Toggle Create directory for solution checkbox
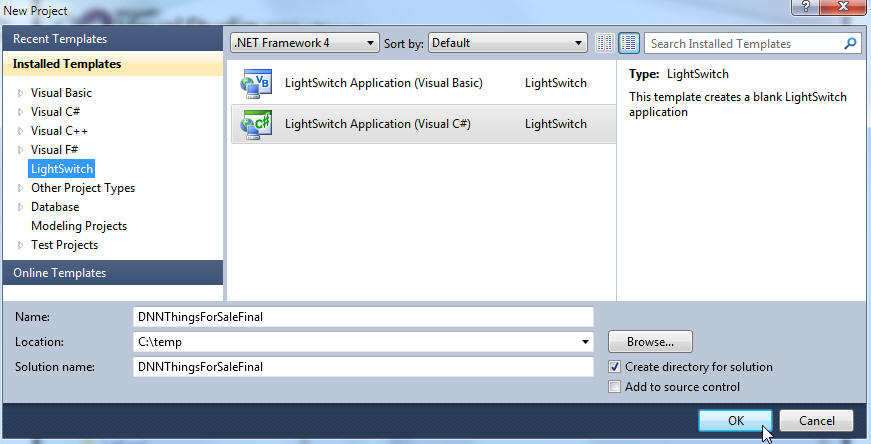The width and height of the screenshot is (871, 444). point(614,367)
